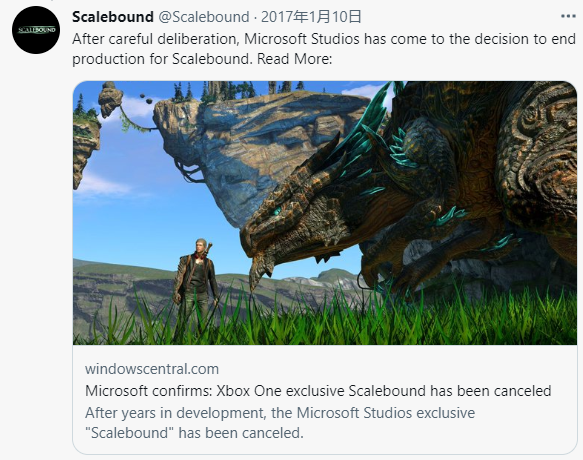Open the Scalebound display name profile link
583x460 pixels.
[x=113, y=17]
